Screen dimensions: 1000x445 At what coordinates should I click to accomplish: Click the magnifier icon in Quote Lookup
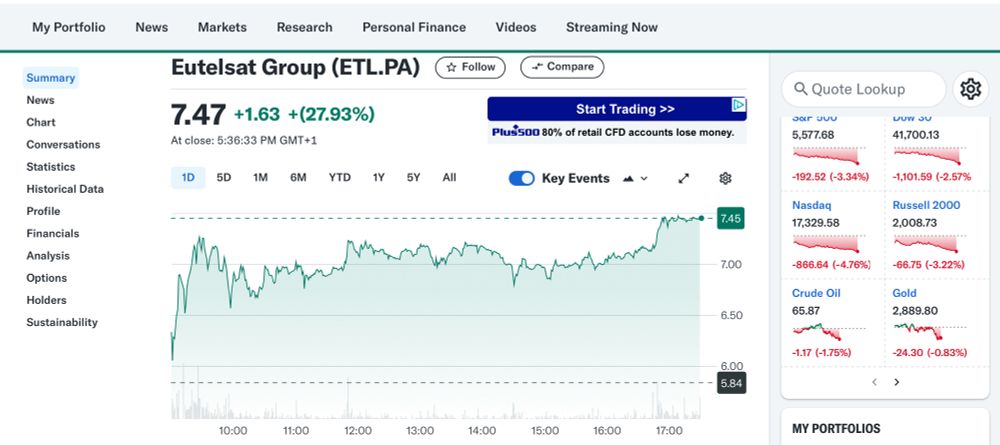click(x=800, y=89)
